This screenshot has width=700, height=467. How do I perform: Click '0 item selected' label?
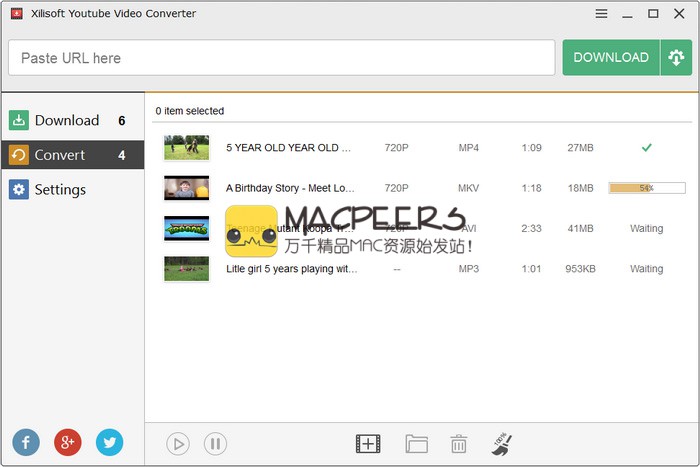pyautogui.click(x=190, y=111)
